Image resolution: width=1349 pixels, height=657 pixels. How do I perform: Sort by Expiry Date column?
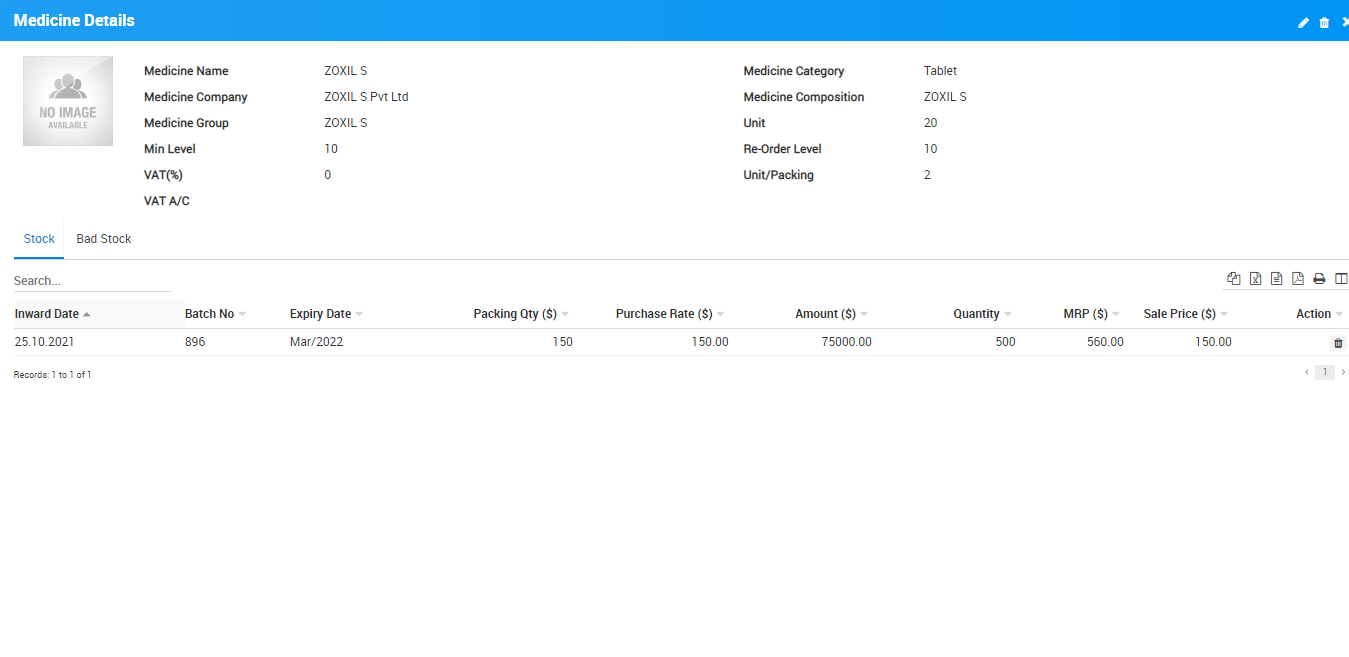click(320, 314)
